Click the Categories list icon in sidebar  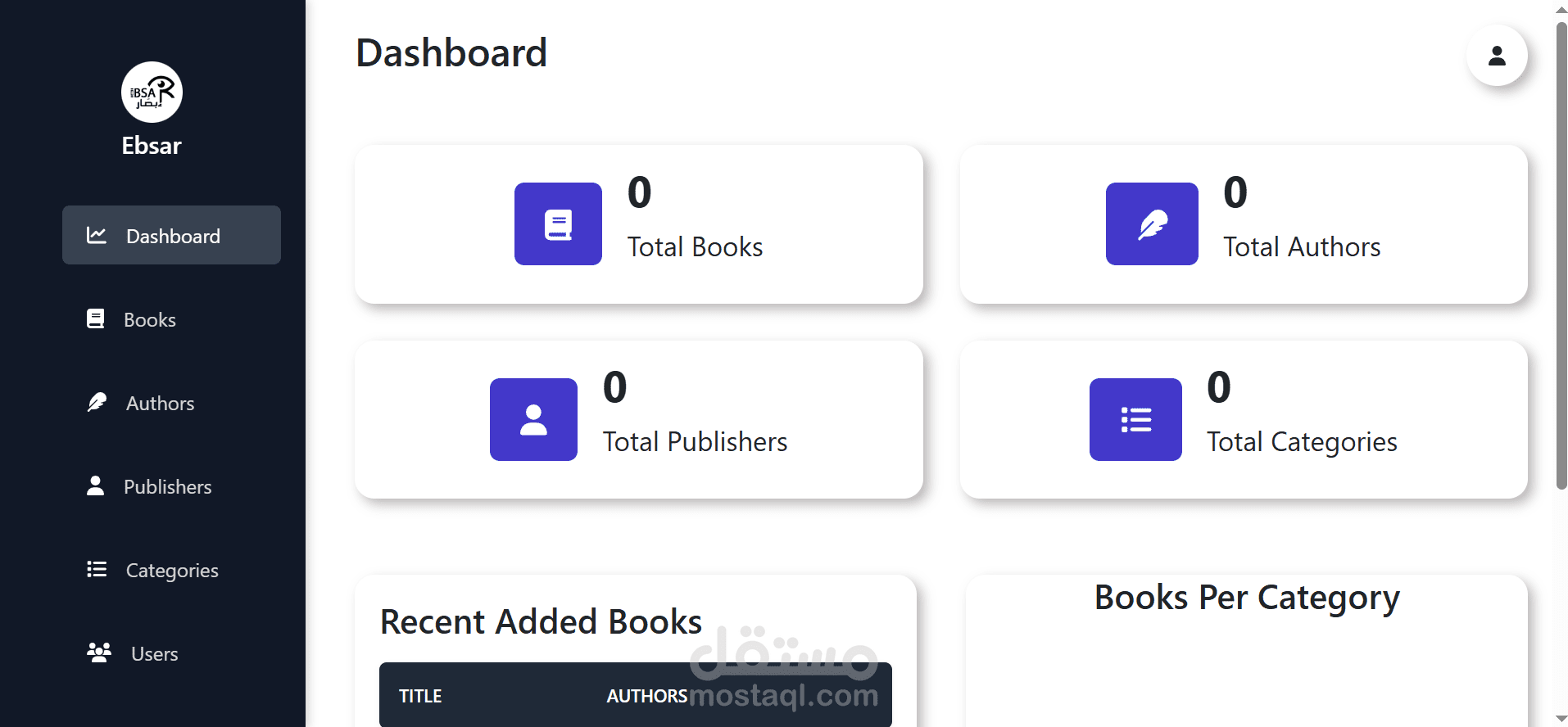96,570
